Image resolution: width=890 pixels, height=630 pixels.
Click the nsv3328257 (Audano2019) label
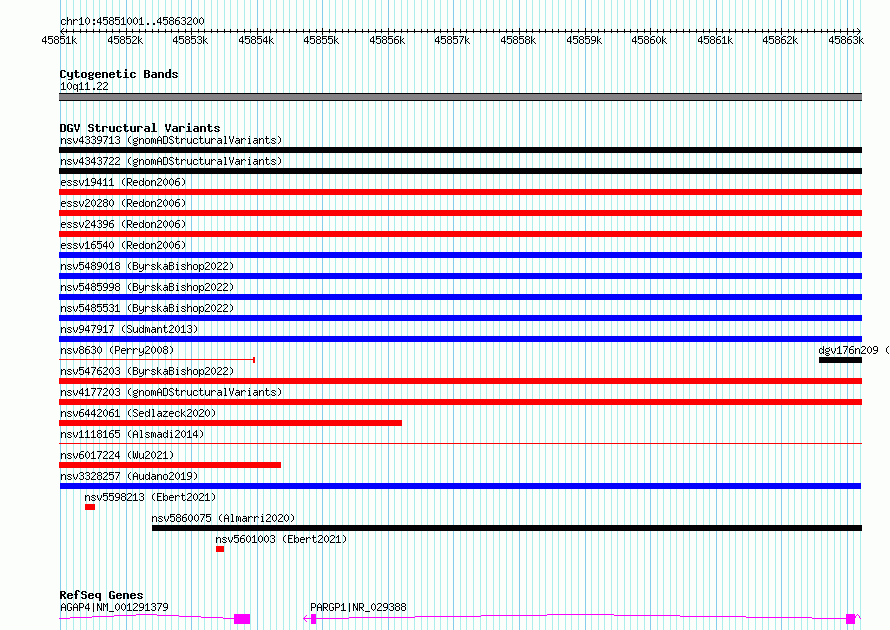pos(129,476)
